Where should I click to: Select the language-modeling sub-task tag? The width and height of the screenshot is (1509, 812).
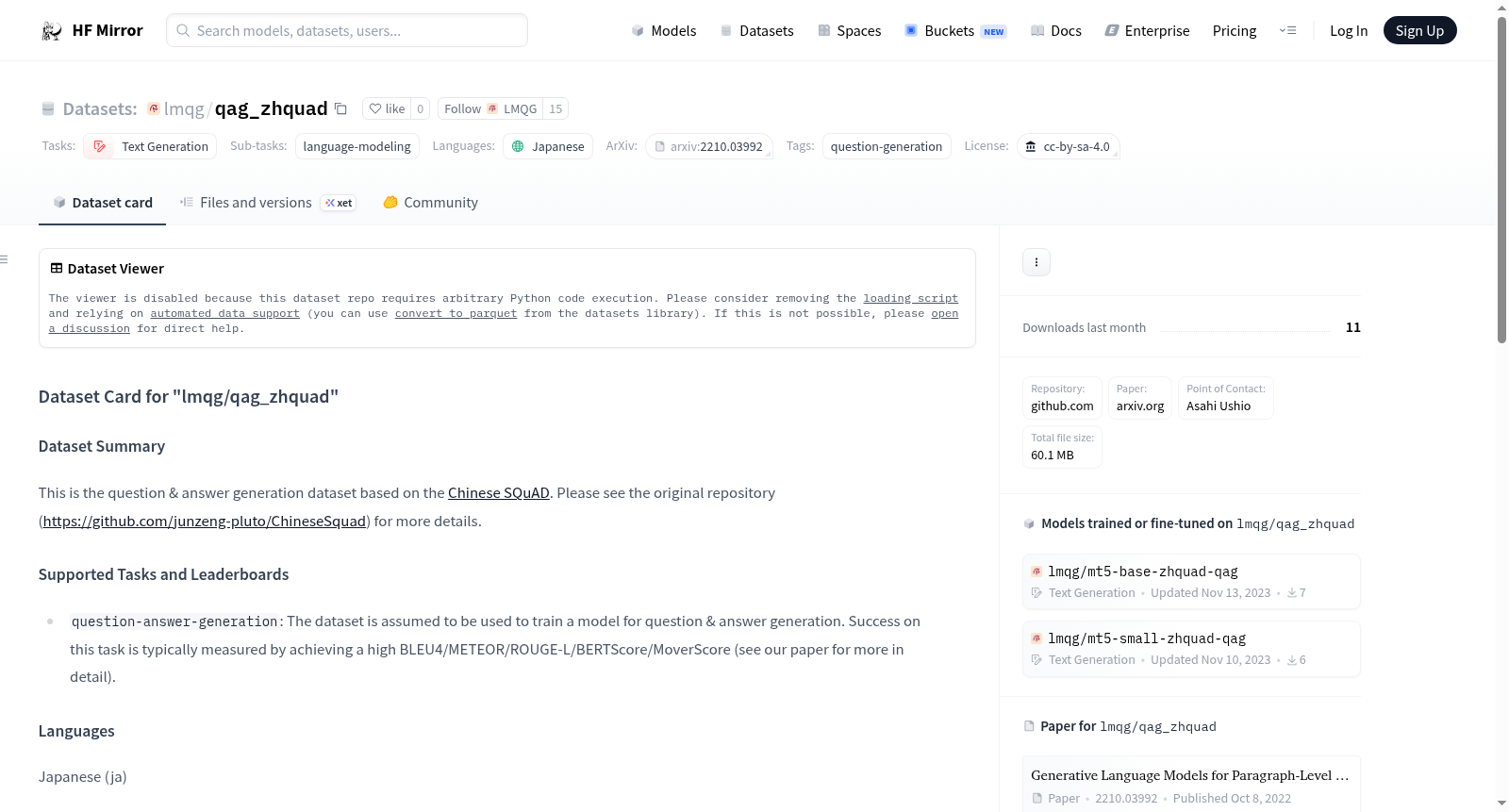tap(357, 147)
